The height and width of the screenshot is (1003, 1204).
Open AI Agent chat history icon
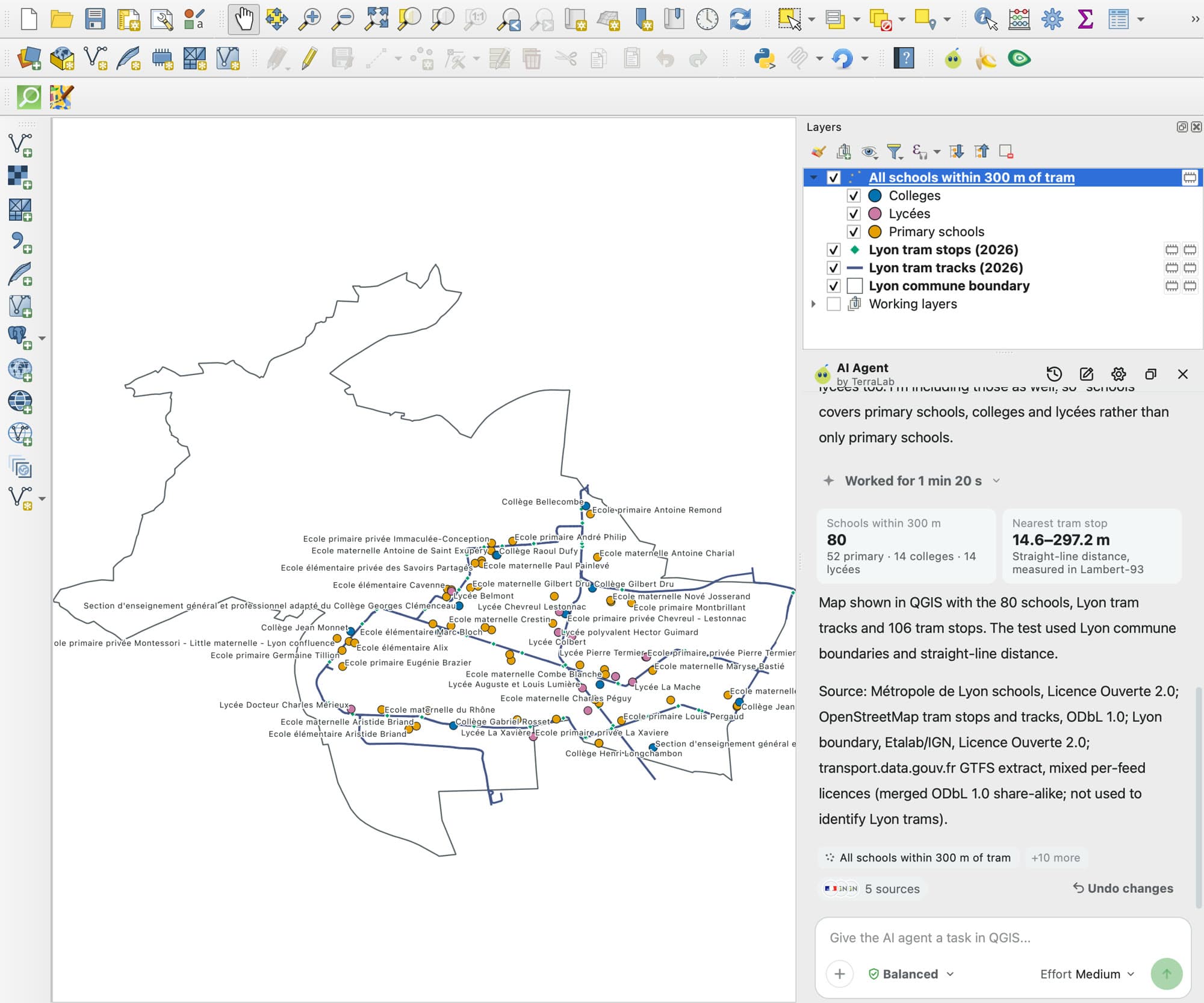click(1054, 374)
